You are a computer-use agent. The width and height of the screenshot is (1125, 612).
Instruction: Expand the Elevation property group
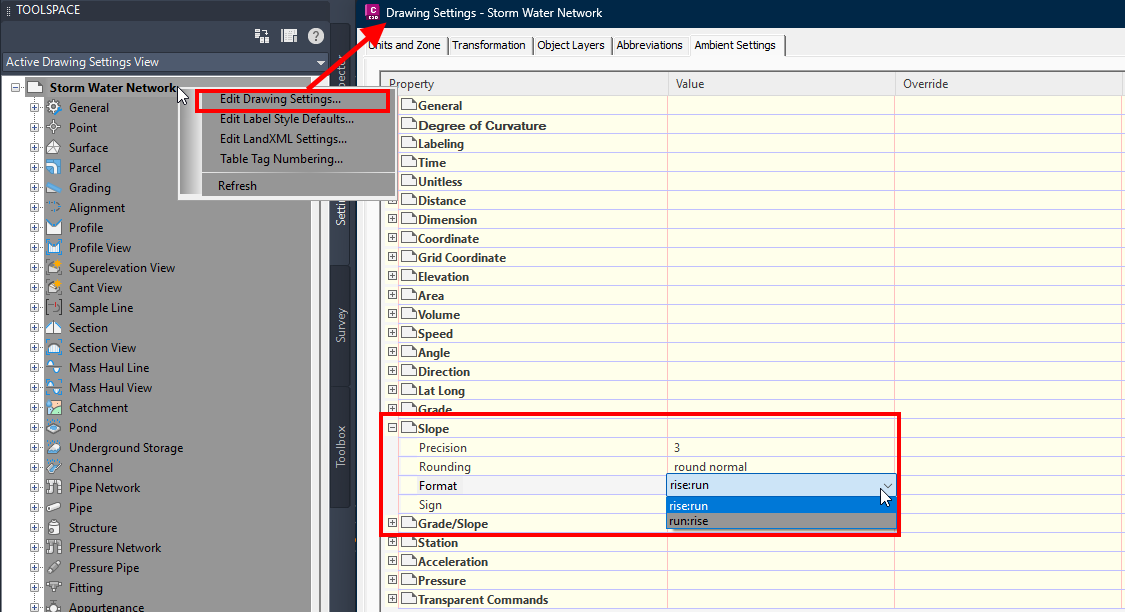coord(392,276)
